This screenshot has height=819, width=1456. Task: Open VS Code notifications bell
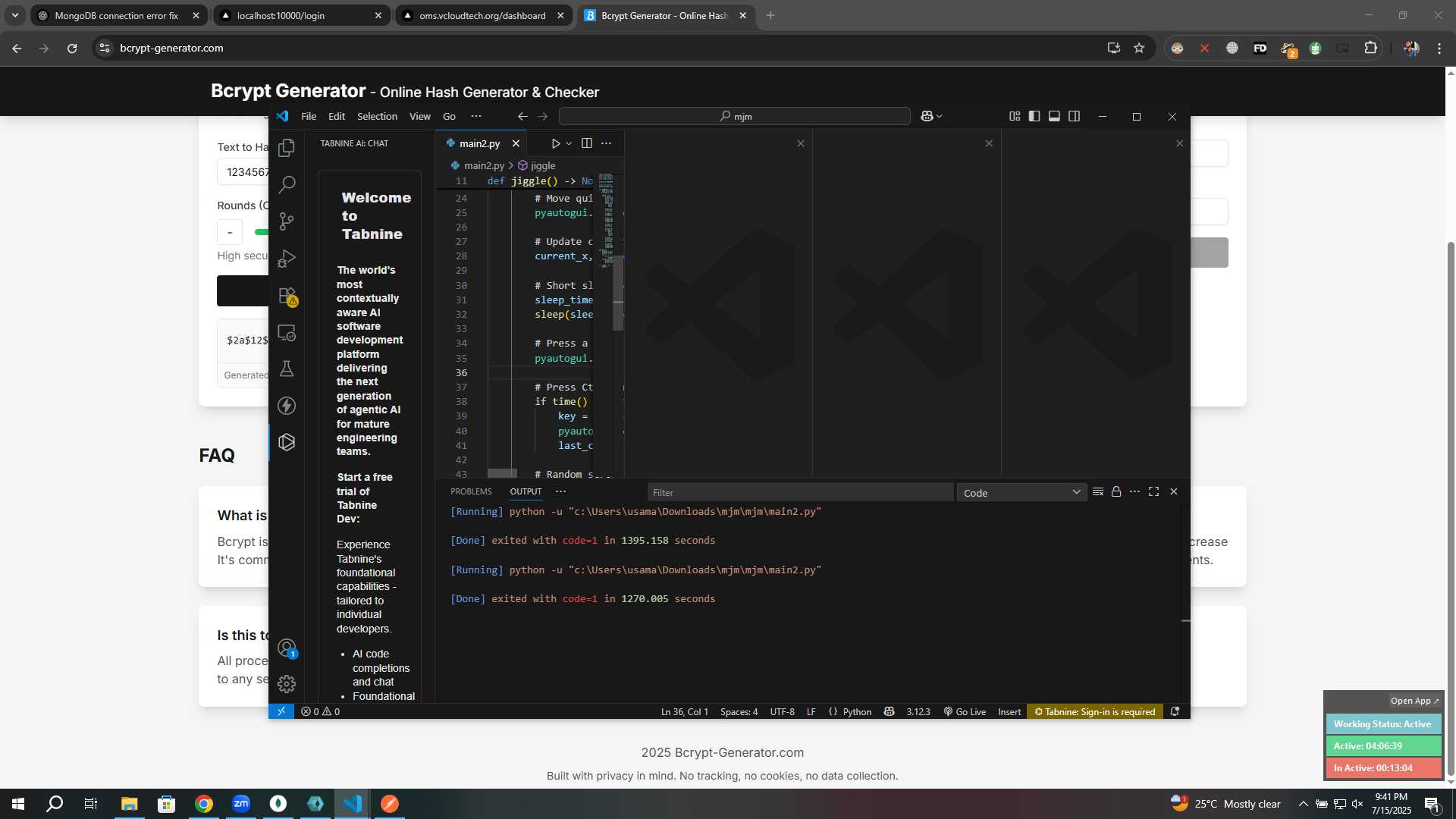pyautogui.click(x=1175, y=711)
